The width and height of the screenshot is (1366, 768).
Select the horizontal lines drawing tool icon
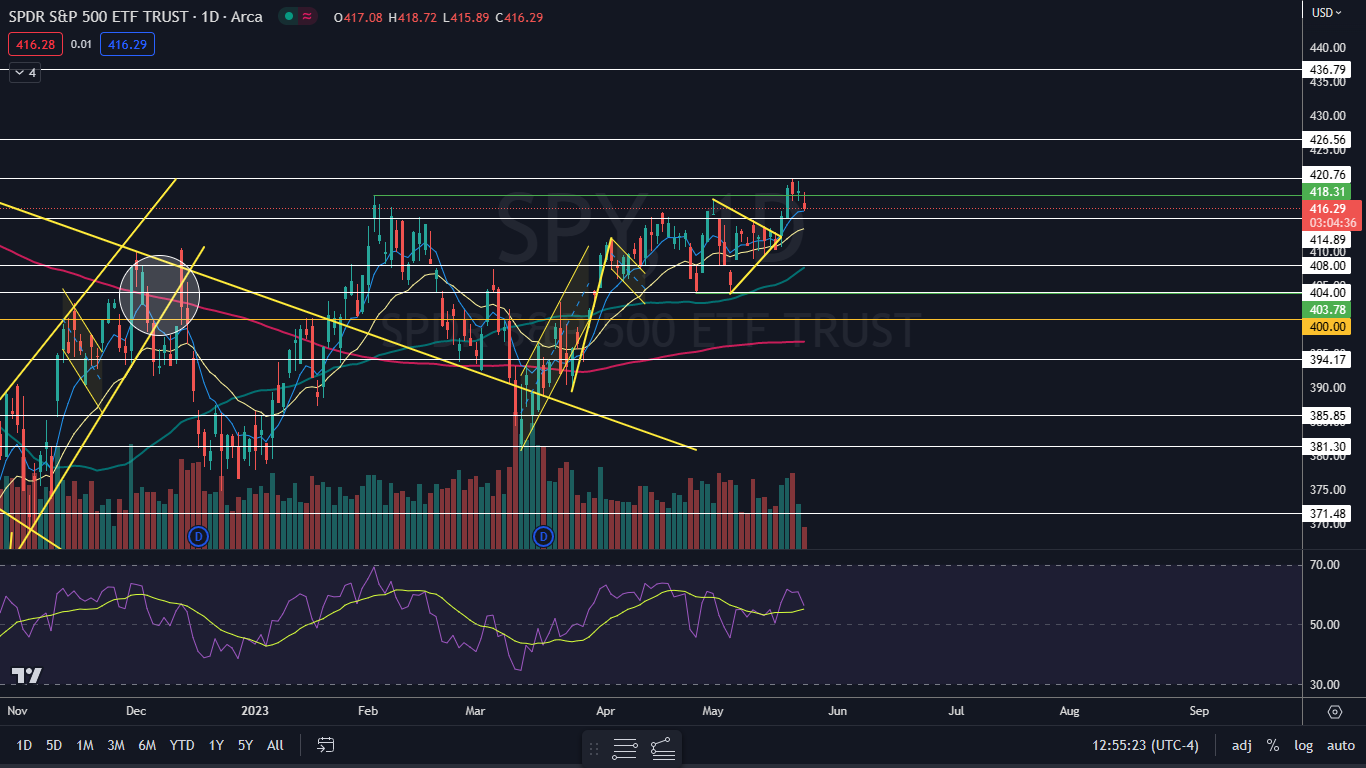[625, 747]
